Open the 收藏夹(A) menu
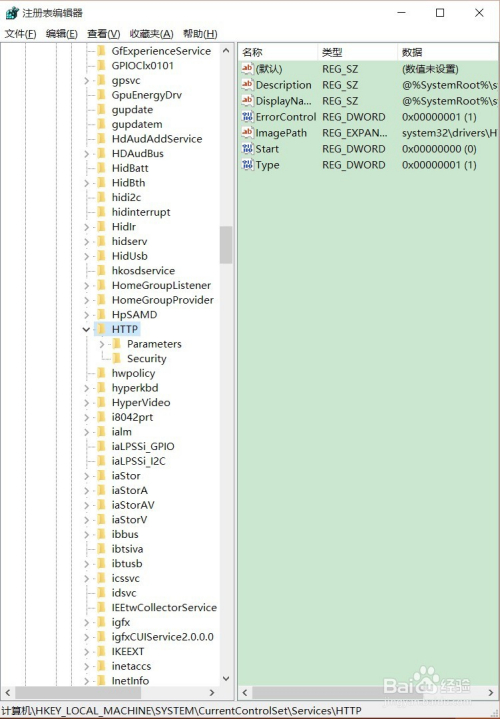Viewport: 500px width, 719px height. [x=151, y=33]
